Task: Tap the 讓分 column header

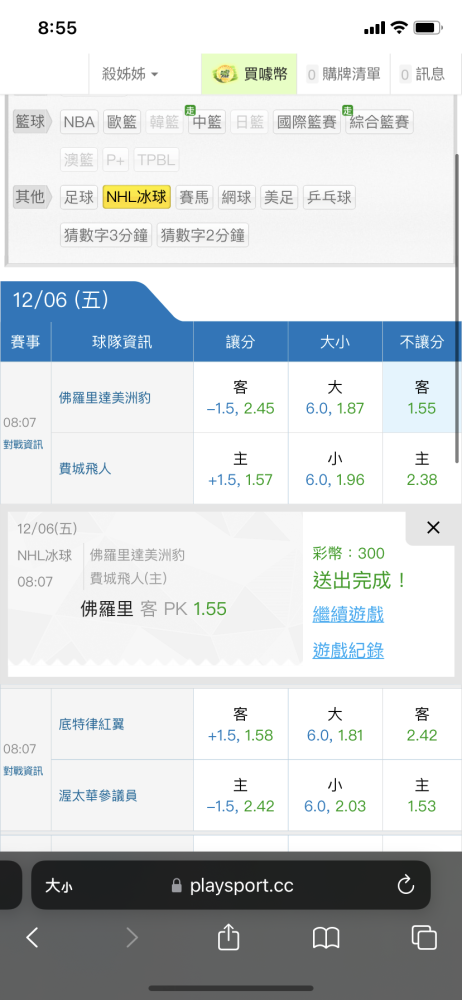Action: click(x=241, y=342)
